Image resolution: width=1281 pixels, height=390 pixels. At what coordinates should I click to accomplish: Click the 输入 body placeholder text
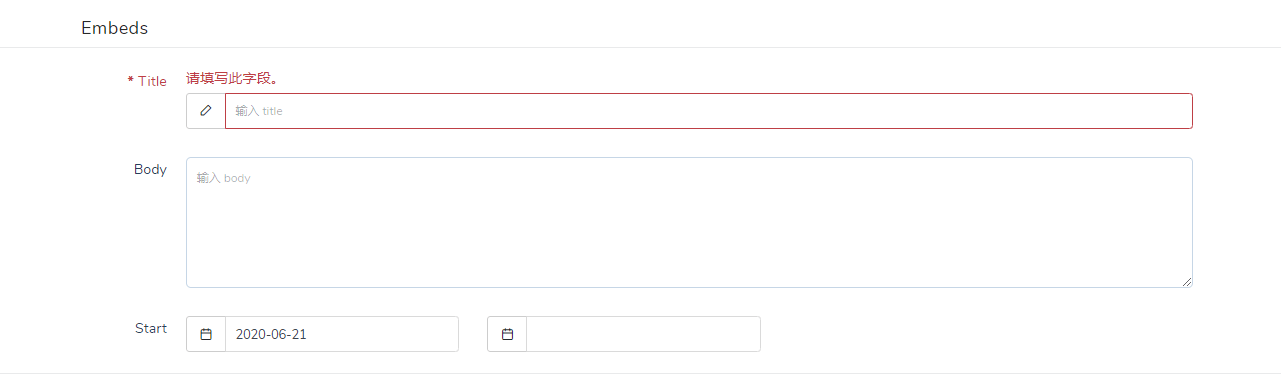point(223,178)
